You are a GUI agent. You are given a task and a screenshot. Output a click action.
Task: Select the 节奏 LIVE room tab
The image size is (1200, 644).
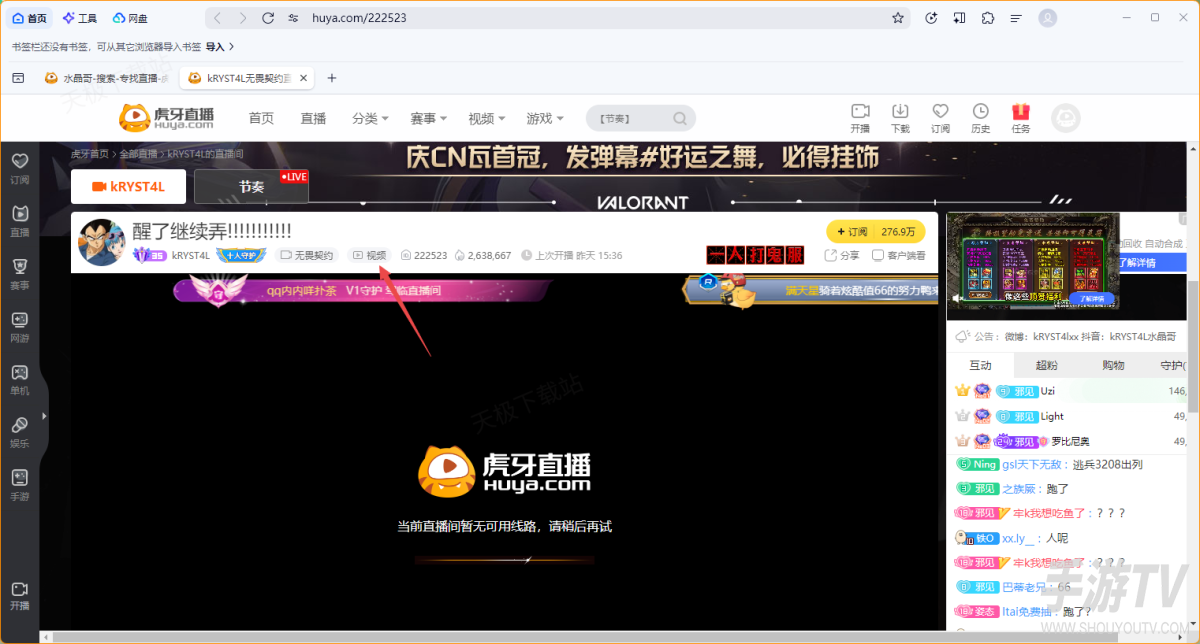(x=252, y=186)
